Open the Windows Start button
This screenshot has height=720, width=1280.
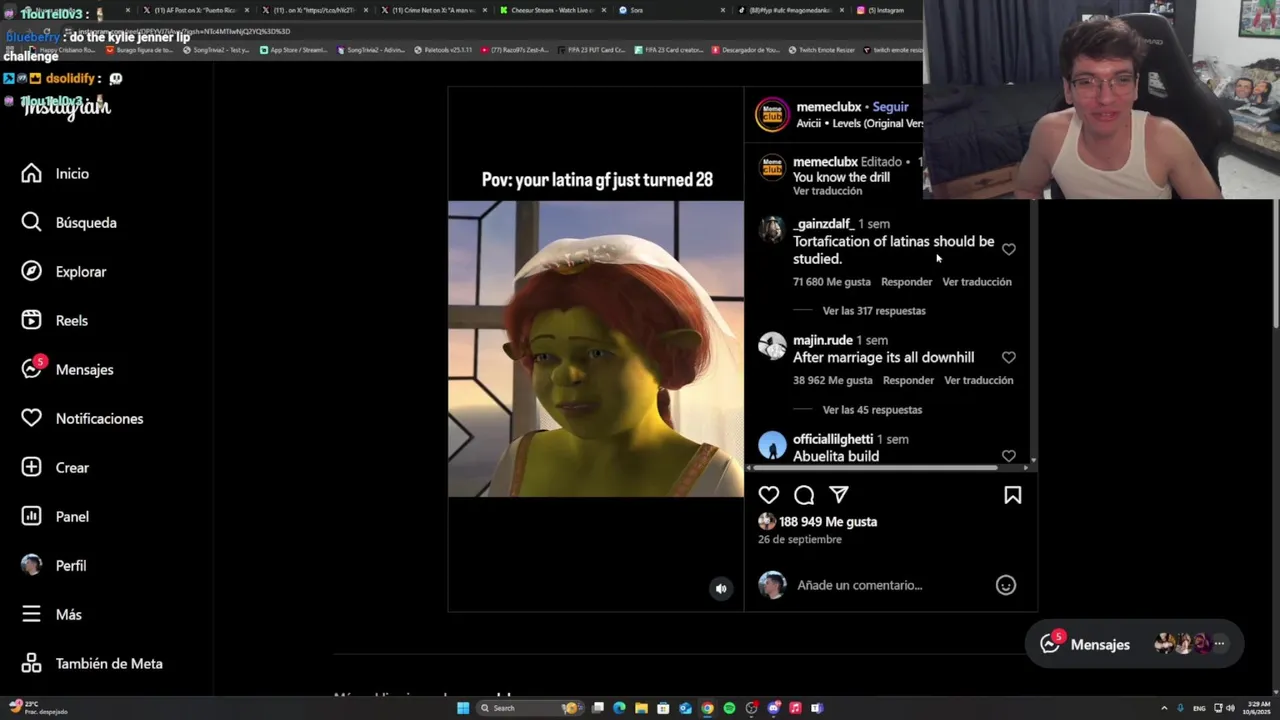point(463,708)
